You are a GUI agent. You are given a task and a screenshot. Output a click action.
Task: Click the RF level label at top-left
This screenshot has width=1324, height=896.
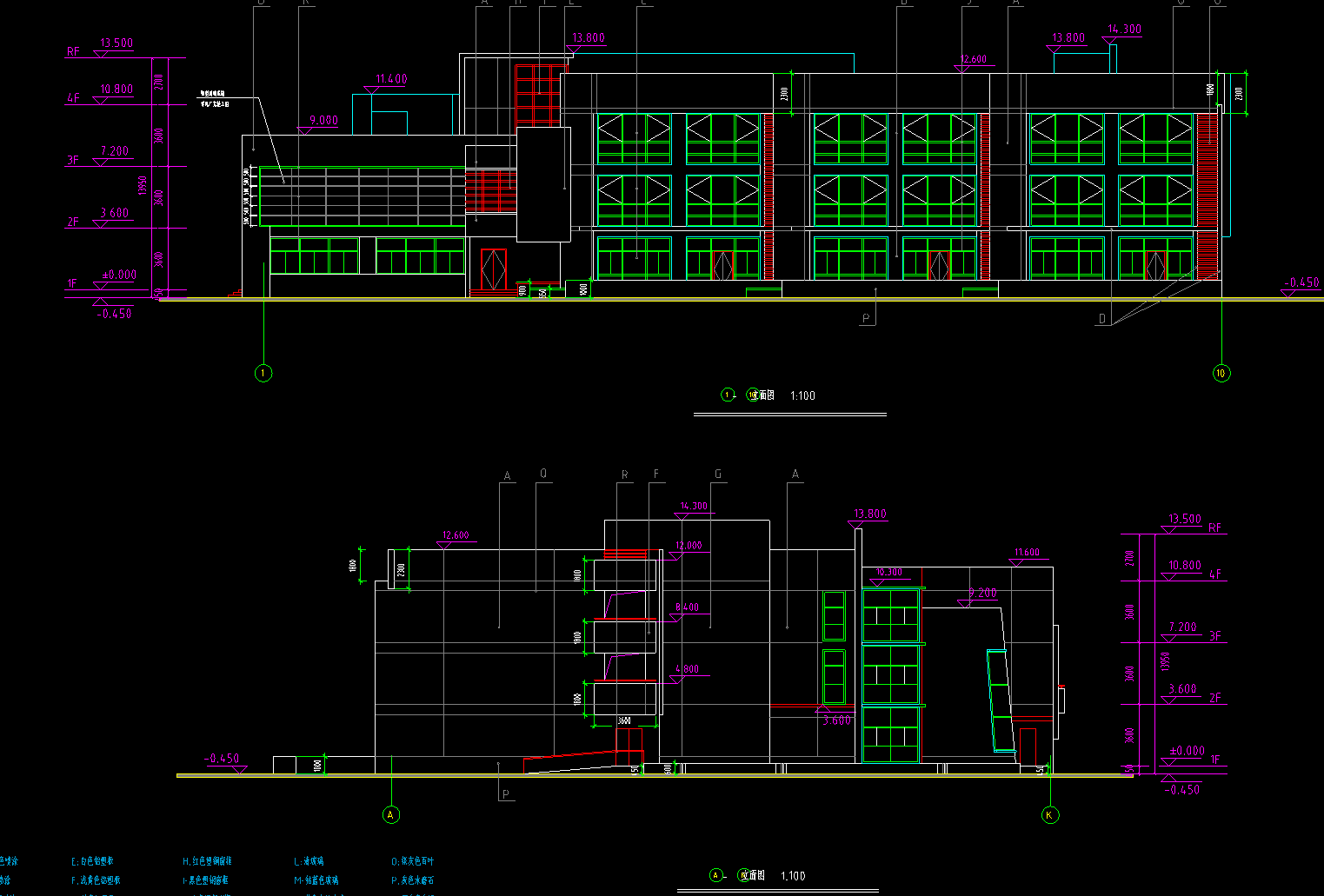click(x=73, y=52)
